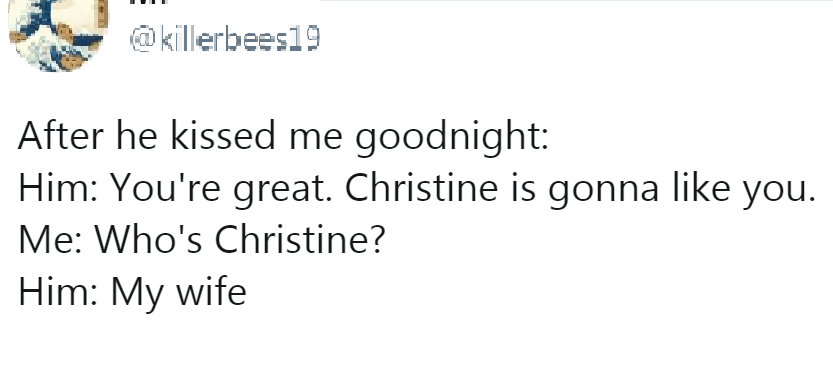Click 'Christine' in 'Christine is gonna like you'
The height and width of the screenshot is (385, 833).
421,187
